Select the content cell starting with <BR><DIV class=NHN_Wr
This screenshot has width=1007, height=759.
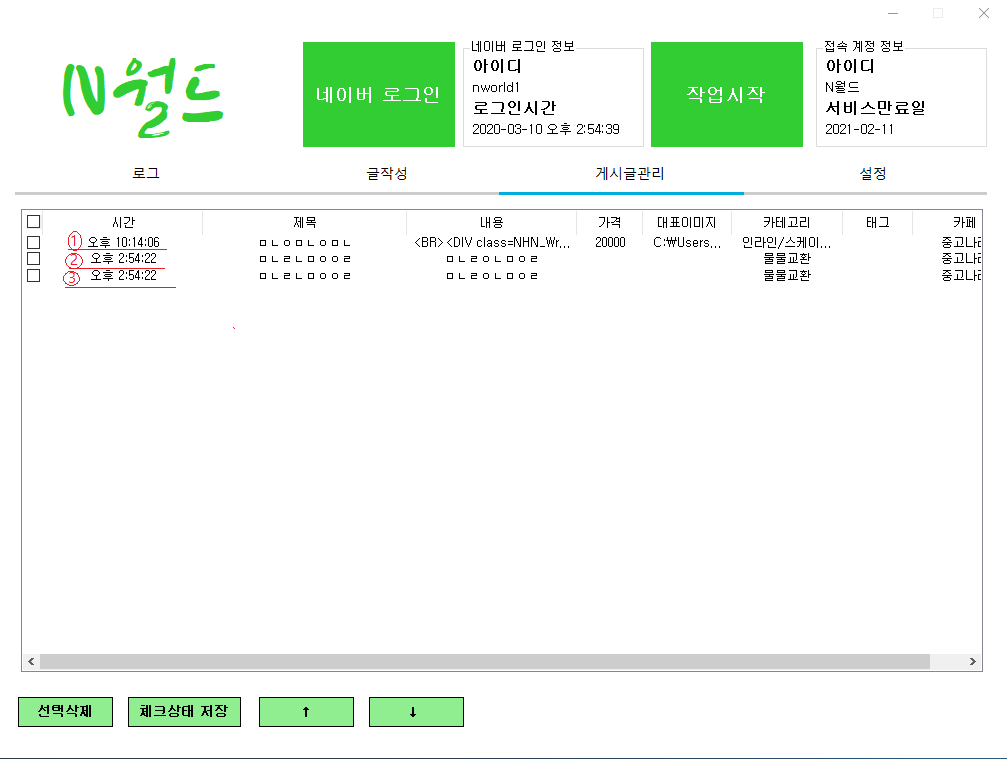[492, 243]
